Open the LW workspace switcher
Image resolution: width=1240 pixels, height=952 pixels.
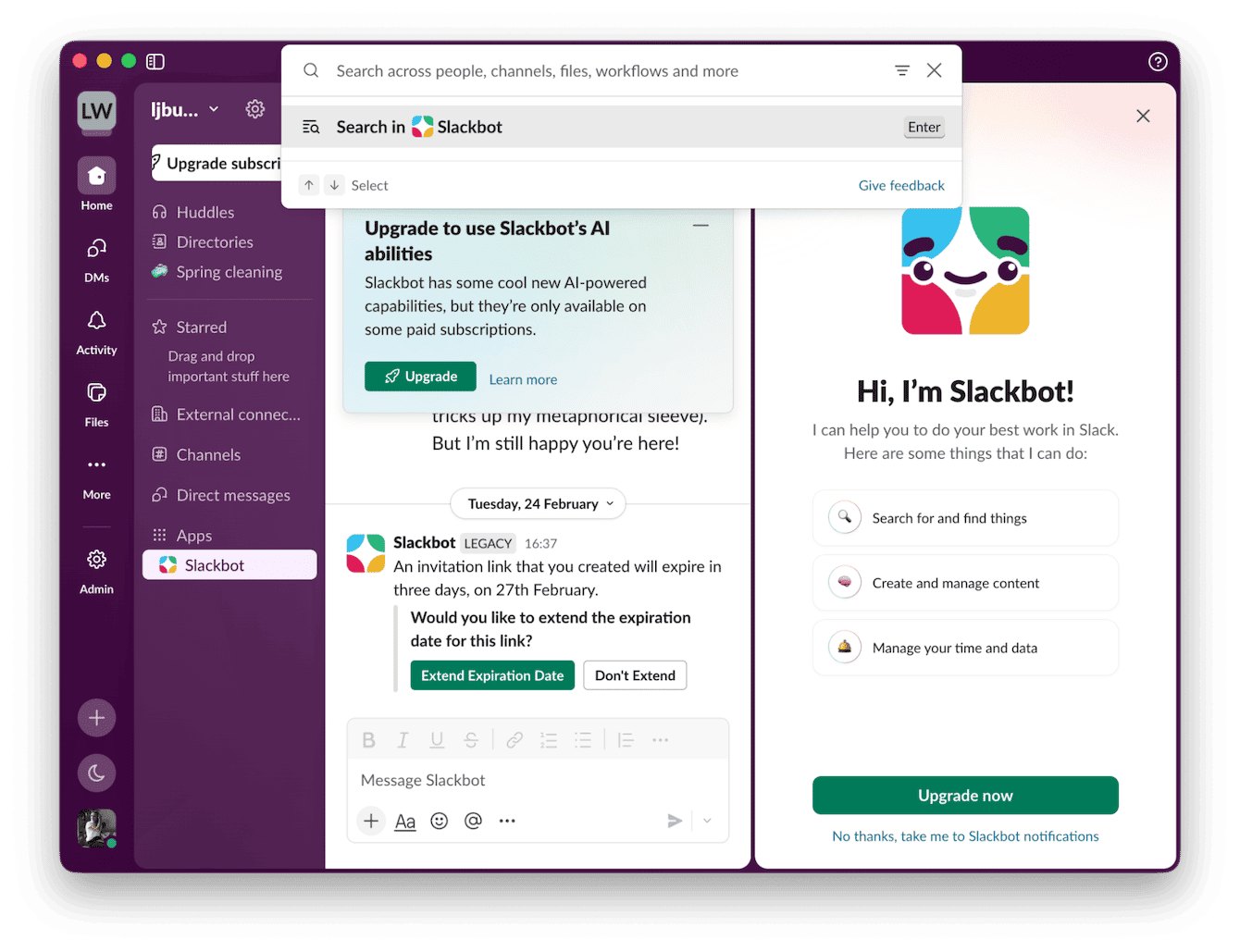click(x=96, y=111)
